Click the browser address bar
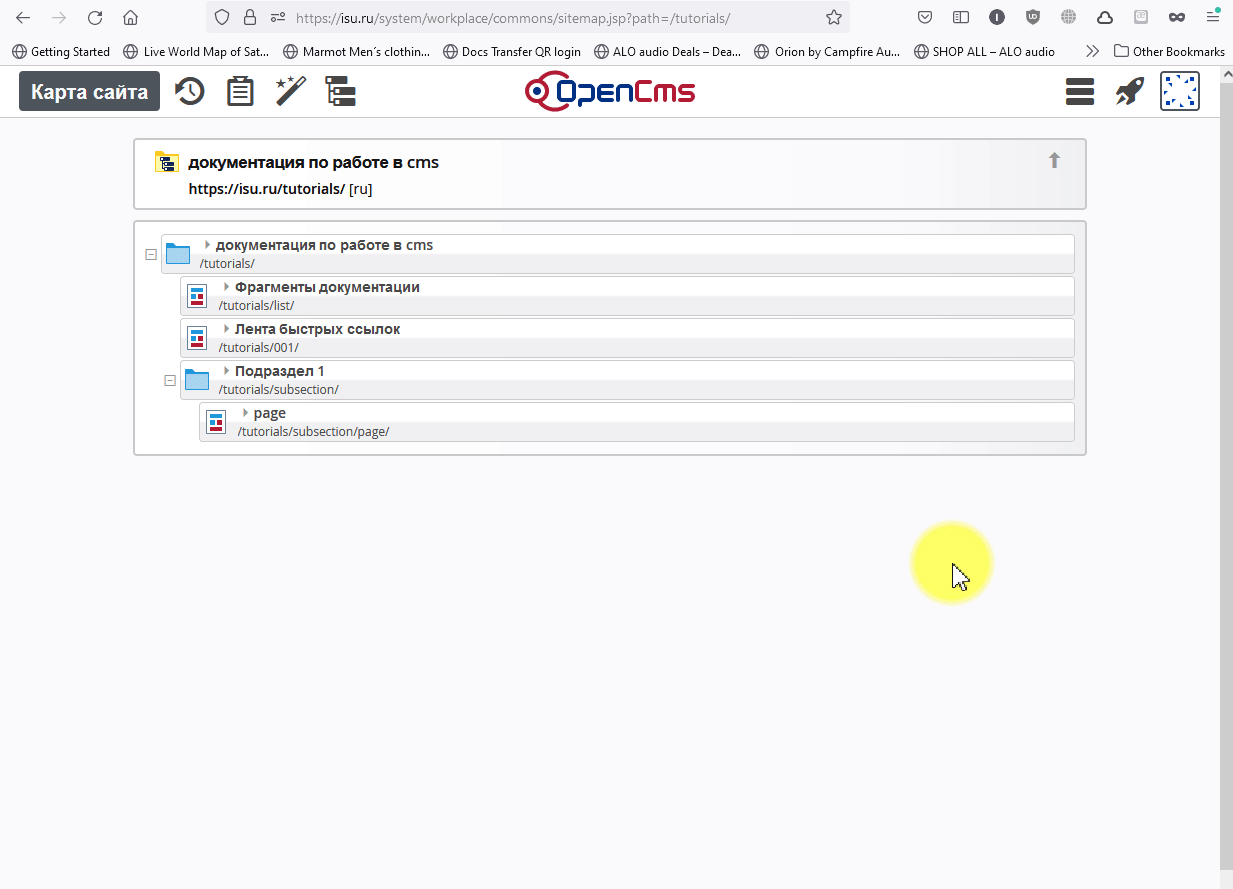 click(x=550, y=18)
